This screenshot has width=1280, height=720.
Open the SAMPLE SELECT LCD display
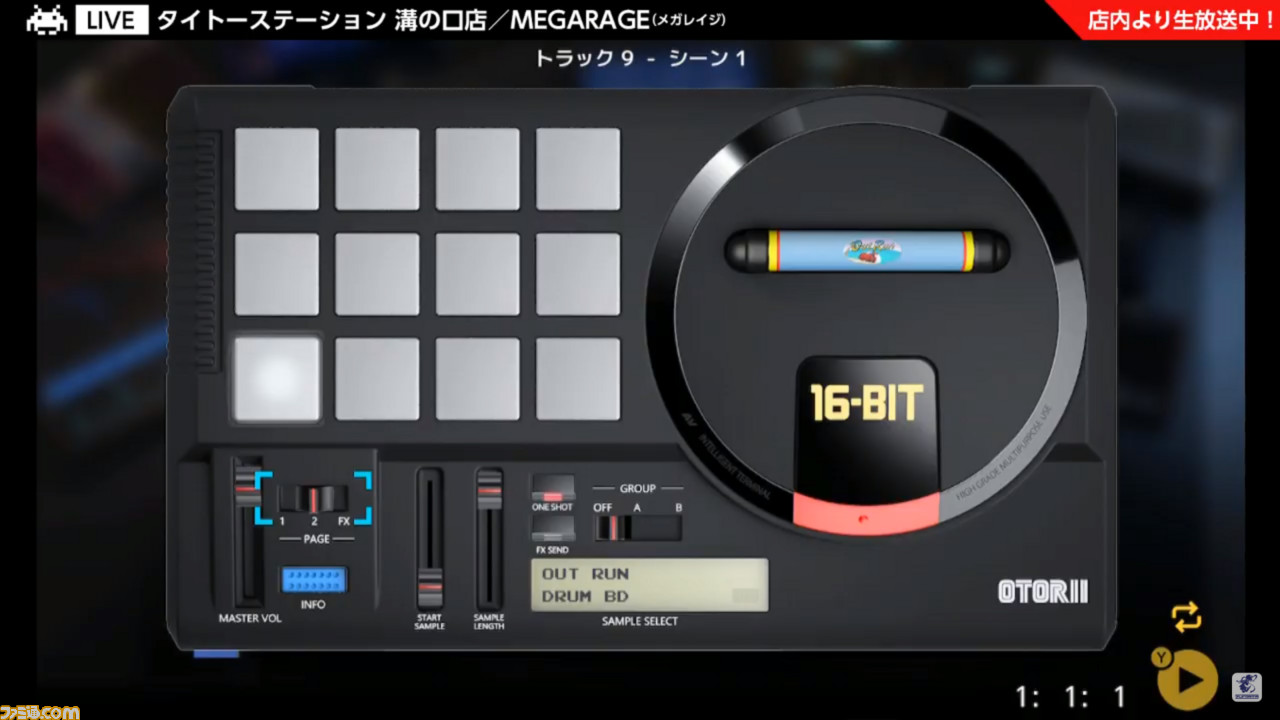pyautogui.click(x=649, y=585)
